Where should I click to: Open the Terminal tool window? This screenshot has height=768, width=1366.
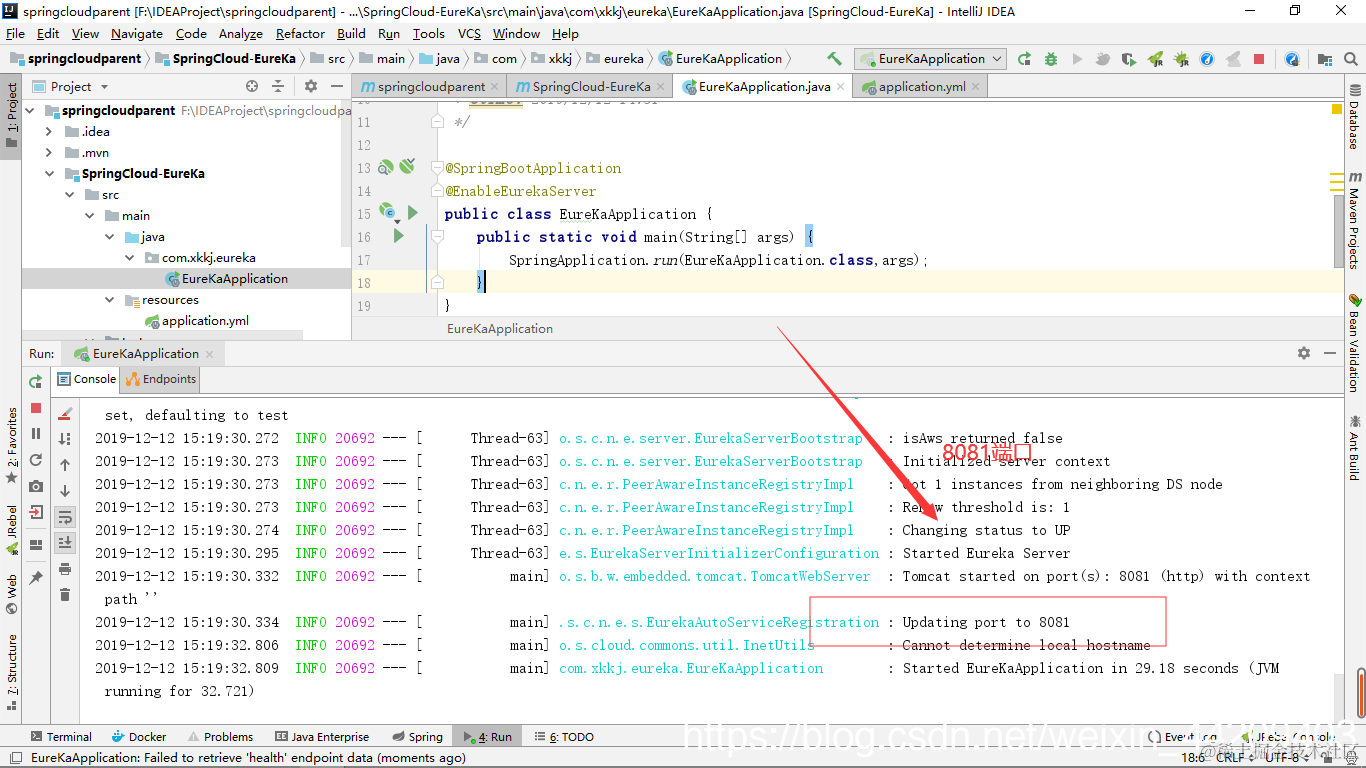pyautogui.click(x=61, y=737)
